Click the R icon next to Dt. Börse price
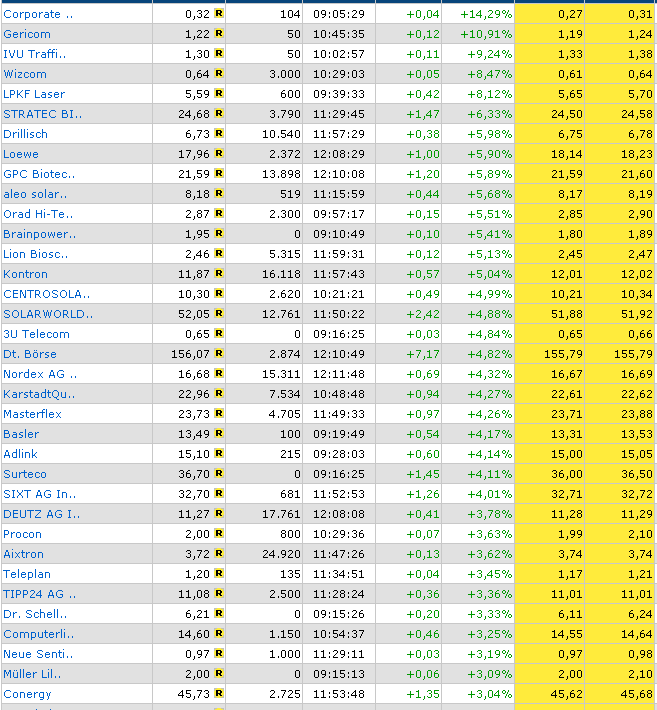657x710 pixels. coord(219,354)
